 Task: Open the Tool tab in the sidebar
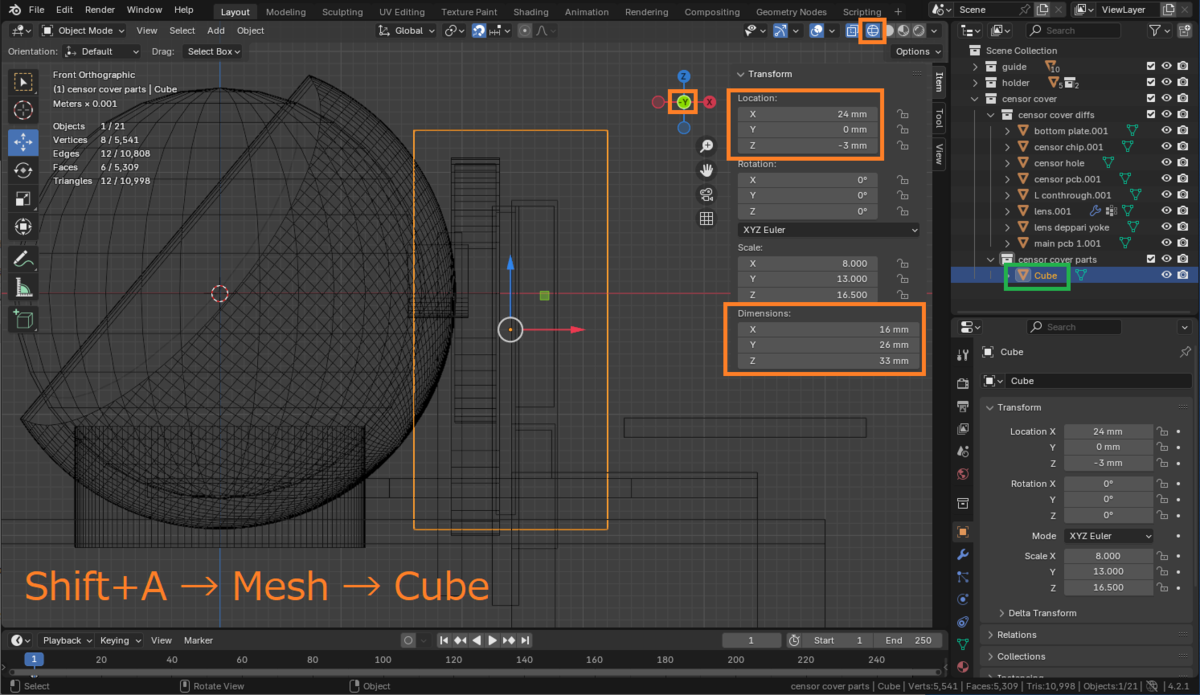[939, 118]
